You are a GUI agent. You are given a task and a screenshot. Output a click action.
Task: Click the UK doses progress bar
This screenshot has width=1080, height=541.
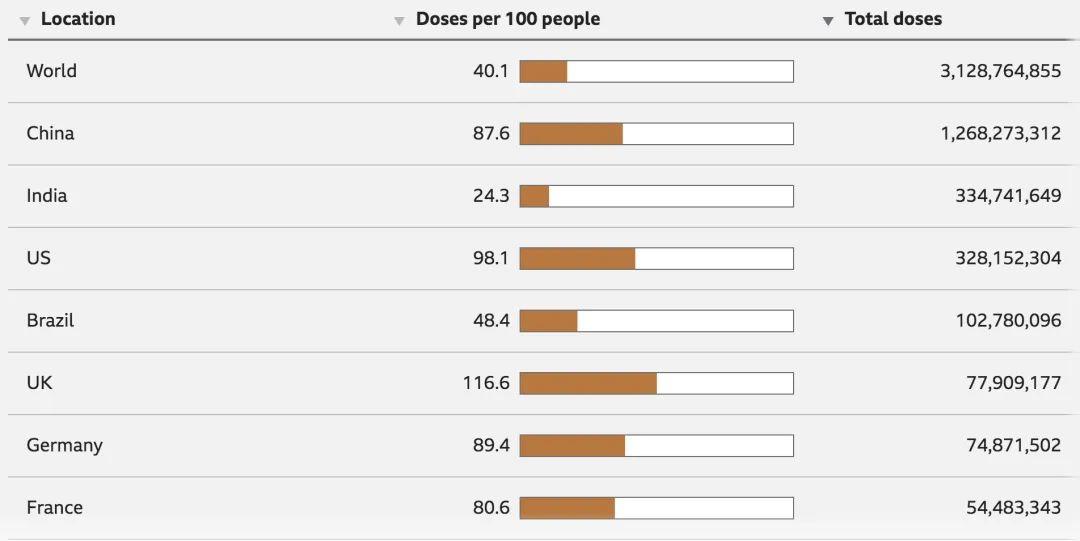coord(656,383)
